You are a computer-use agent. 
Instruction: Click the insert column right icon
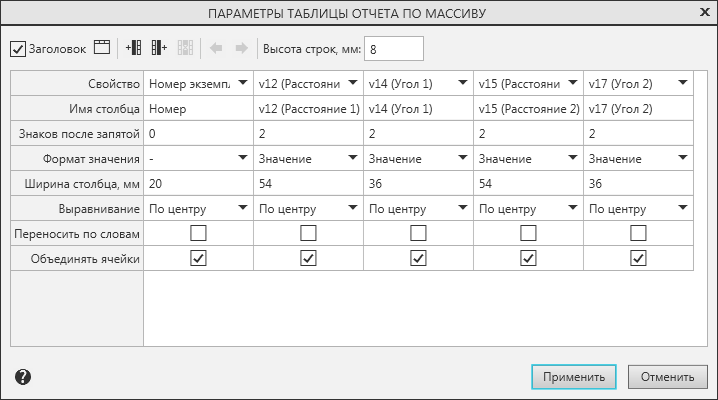click(159, 48)
